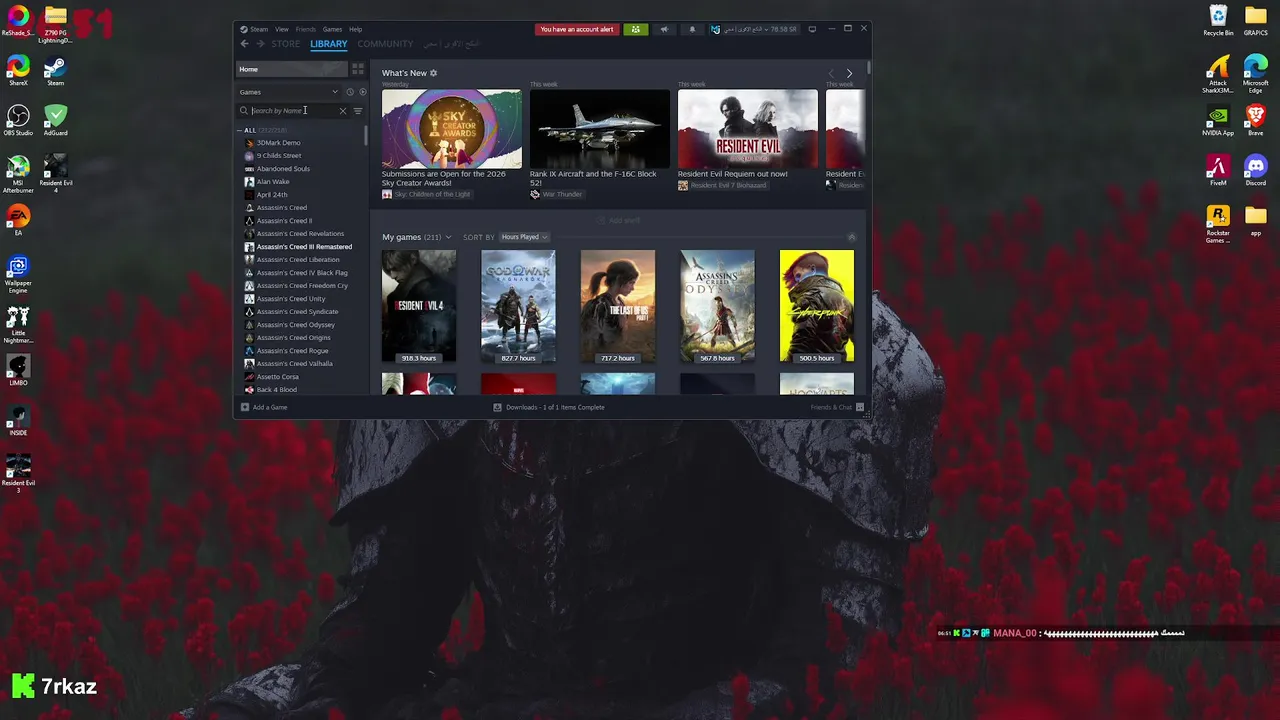The width and height of the screenshot is (1280, 720).
Task: Open Recycle Bin desktop icon
Action: [1218, 21]
